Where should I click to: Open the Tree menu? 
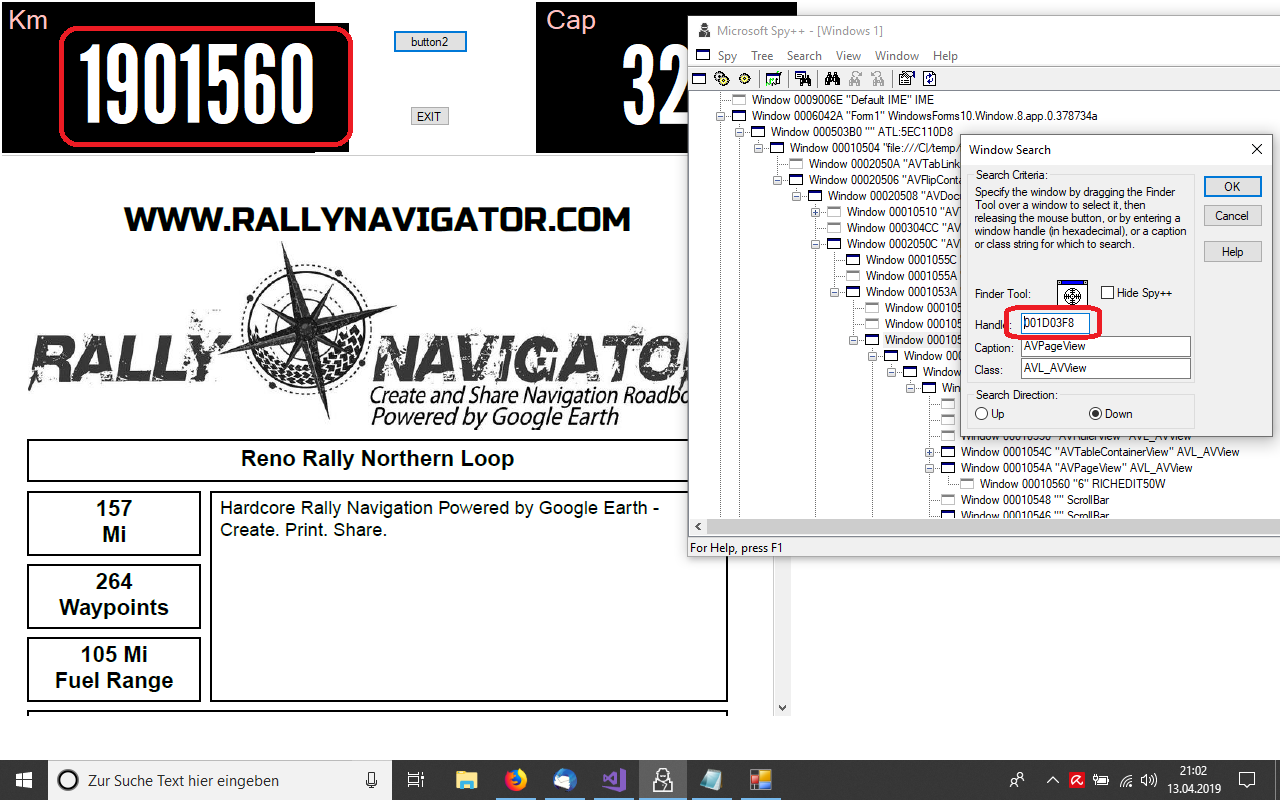click(762, 56)
